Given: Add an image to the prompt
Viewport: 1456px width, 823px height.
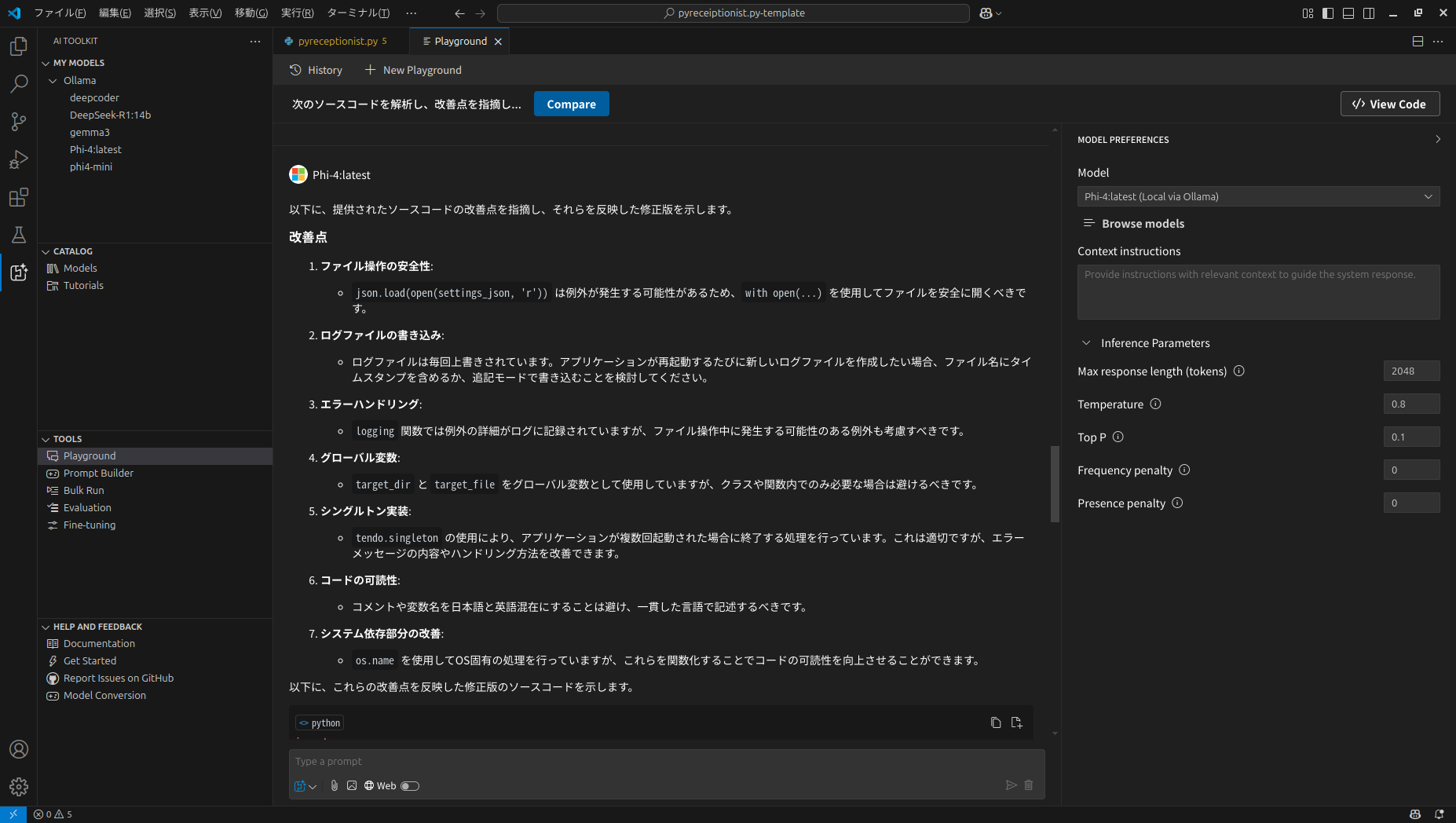Looking at the screenshot, I should [352, 785].
